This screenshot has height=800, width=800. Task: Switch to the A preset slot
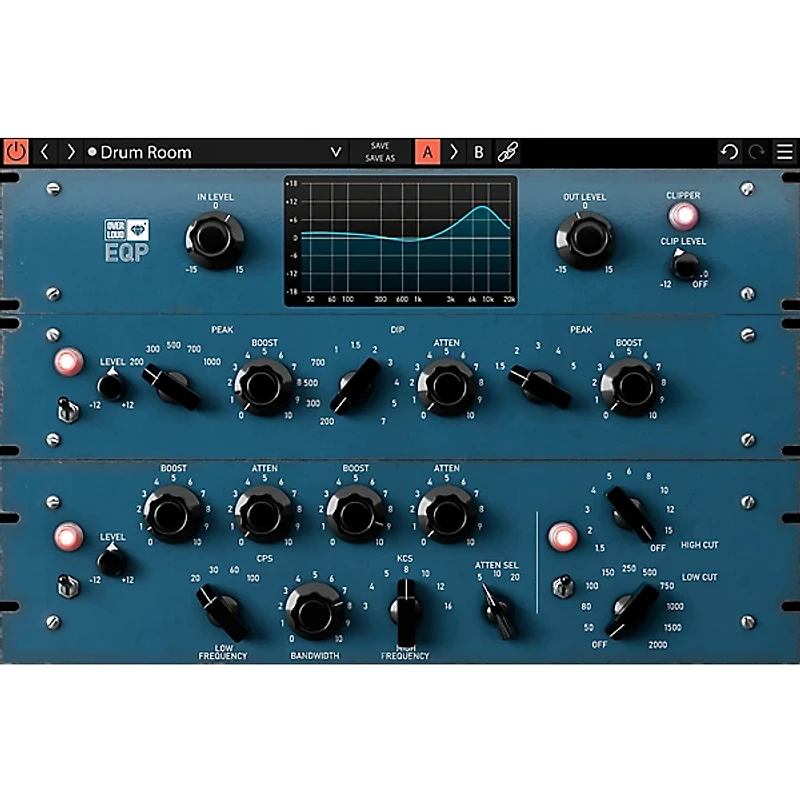428,152
